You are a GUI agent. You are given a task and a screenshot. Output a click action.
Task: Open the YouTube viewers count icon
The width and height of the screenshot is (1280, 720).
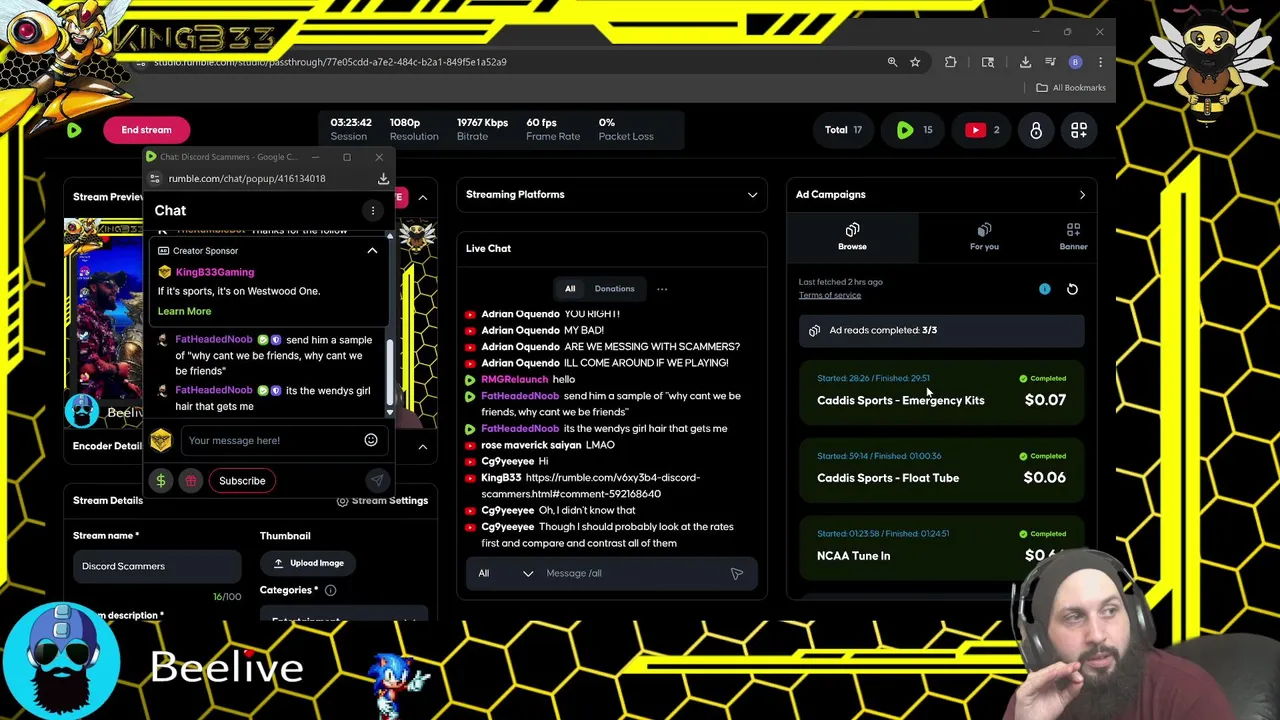click(982, 130)
